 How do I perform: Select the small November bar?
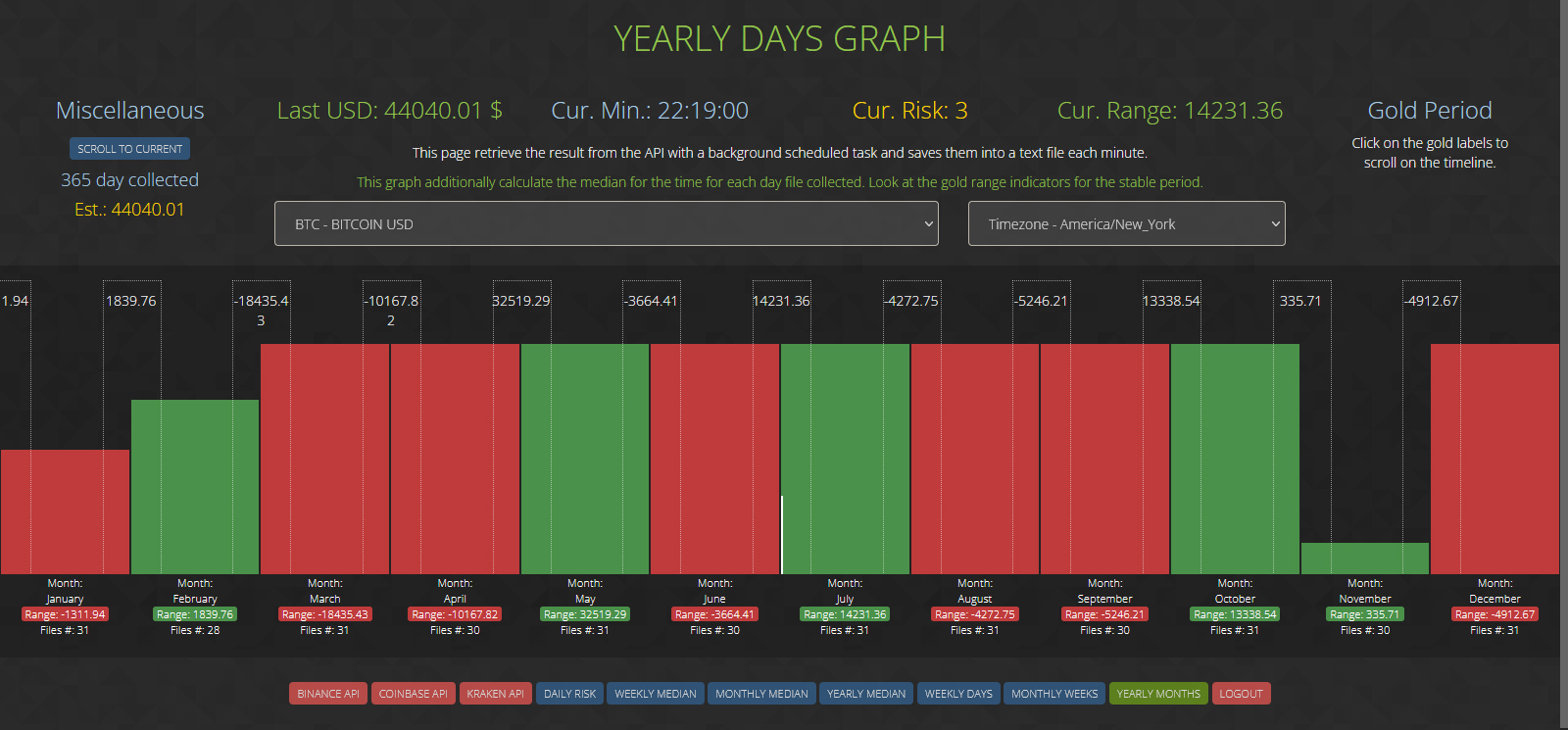[1365, 559]
